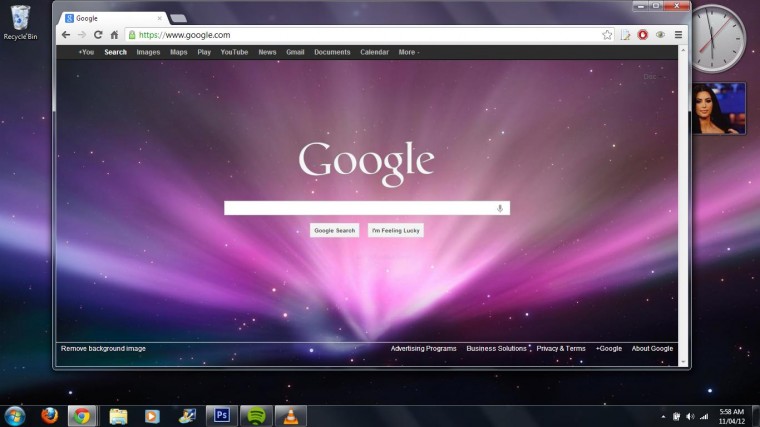760x427 pixels.
Task: Open the Chrome menu hamburger icon
Action: [x=678, y=35]
